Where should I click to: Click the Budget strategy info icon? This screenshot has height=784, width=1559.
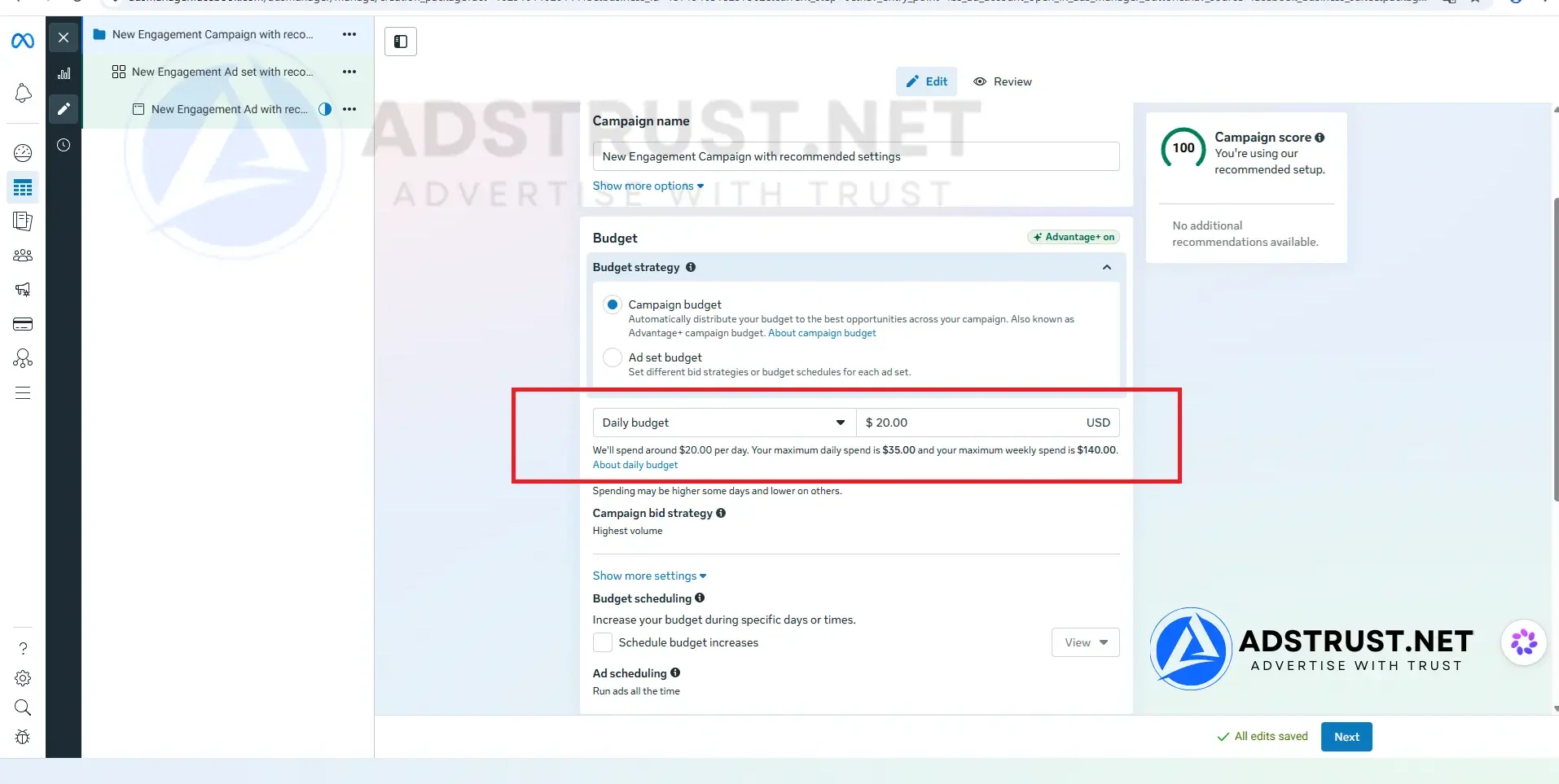tap(691, 267)
